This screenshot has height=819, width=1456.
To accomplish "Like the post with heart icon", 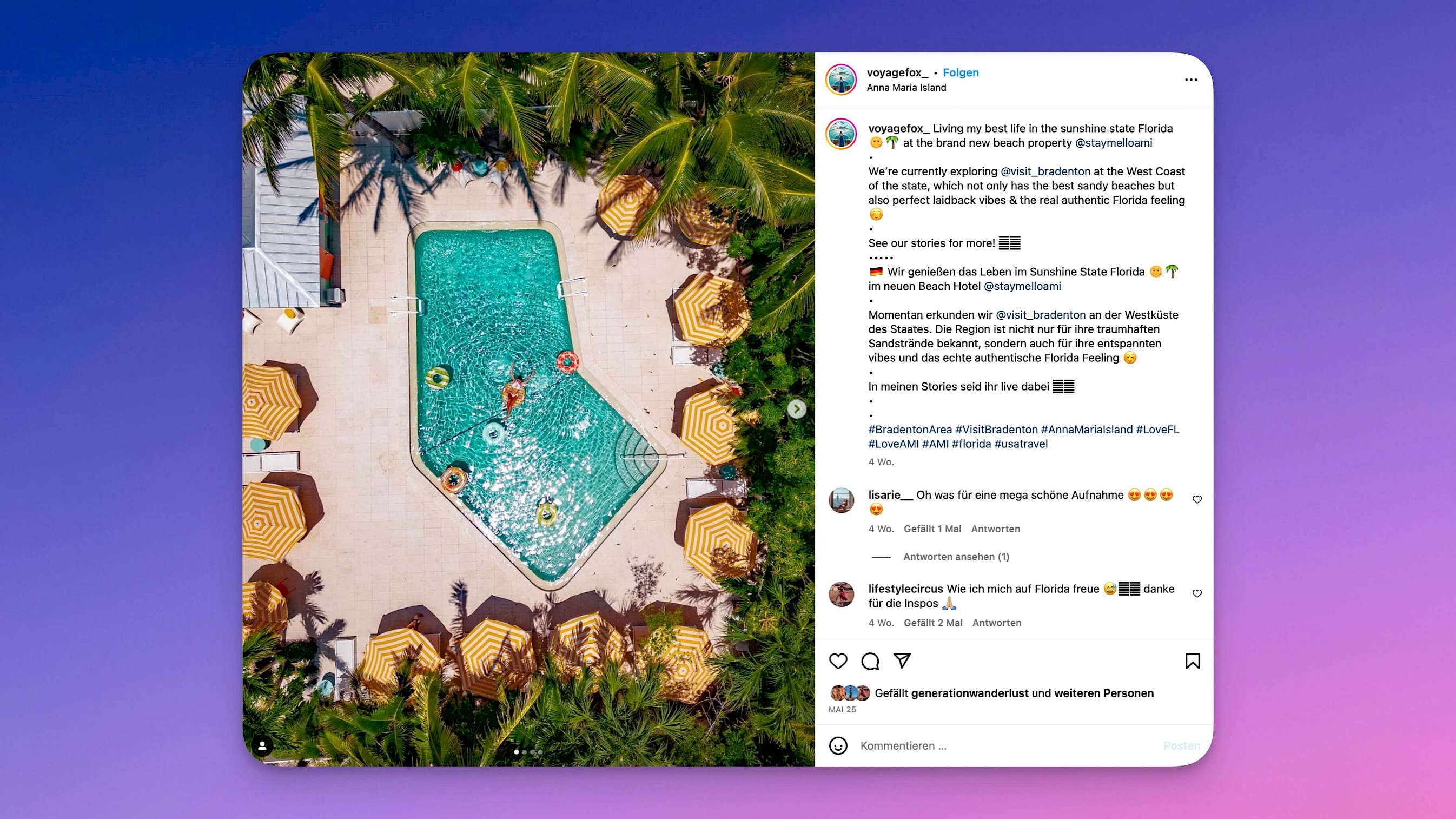I will (x=838, y=661).
